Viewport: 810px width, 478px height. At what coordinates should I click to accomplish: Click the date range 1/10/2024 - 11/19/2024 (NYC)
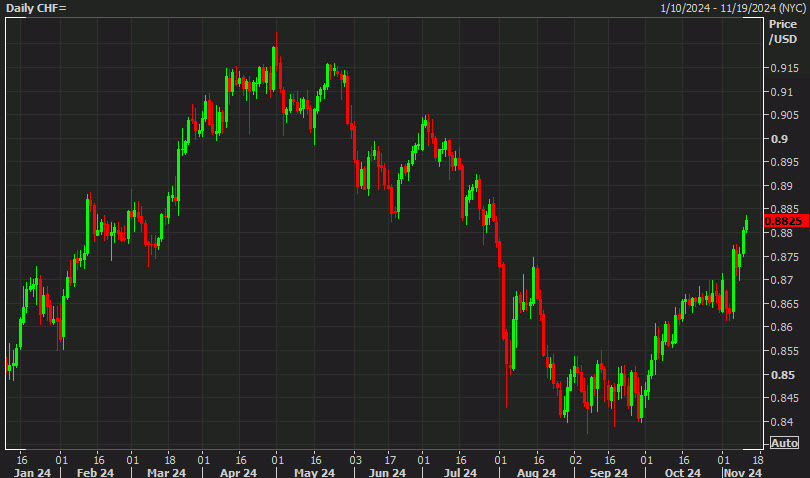(733, 8)
